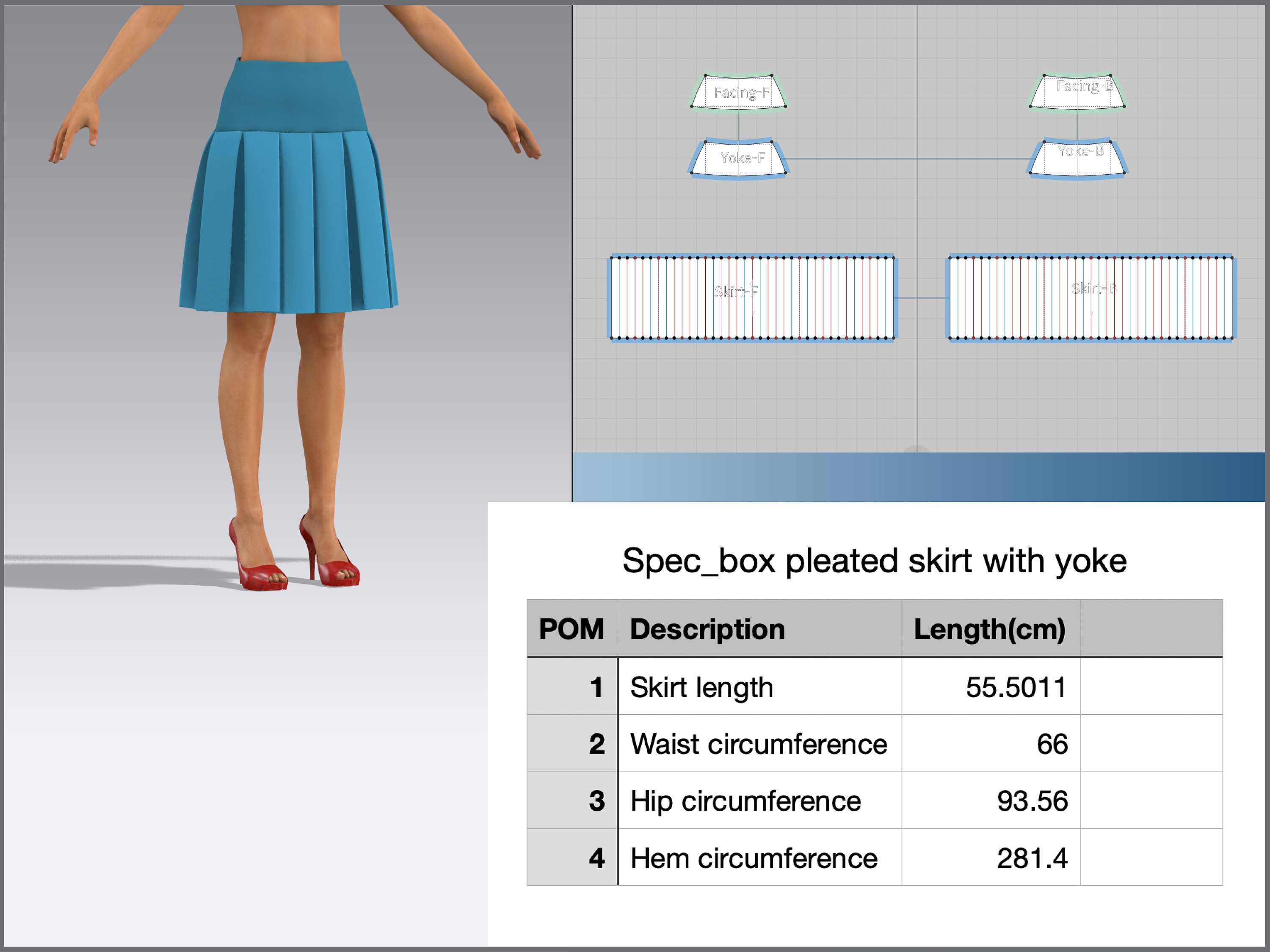The height and width of the screenshot is (952, 1270).
Task: Click the 'Skirt length' cell
Action: point(759,686)
